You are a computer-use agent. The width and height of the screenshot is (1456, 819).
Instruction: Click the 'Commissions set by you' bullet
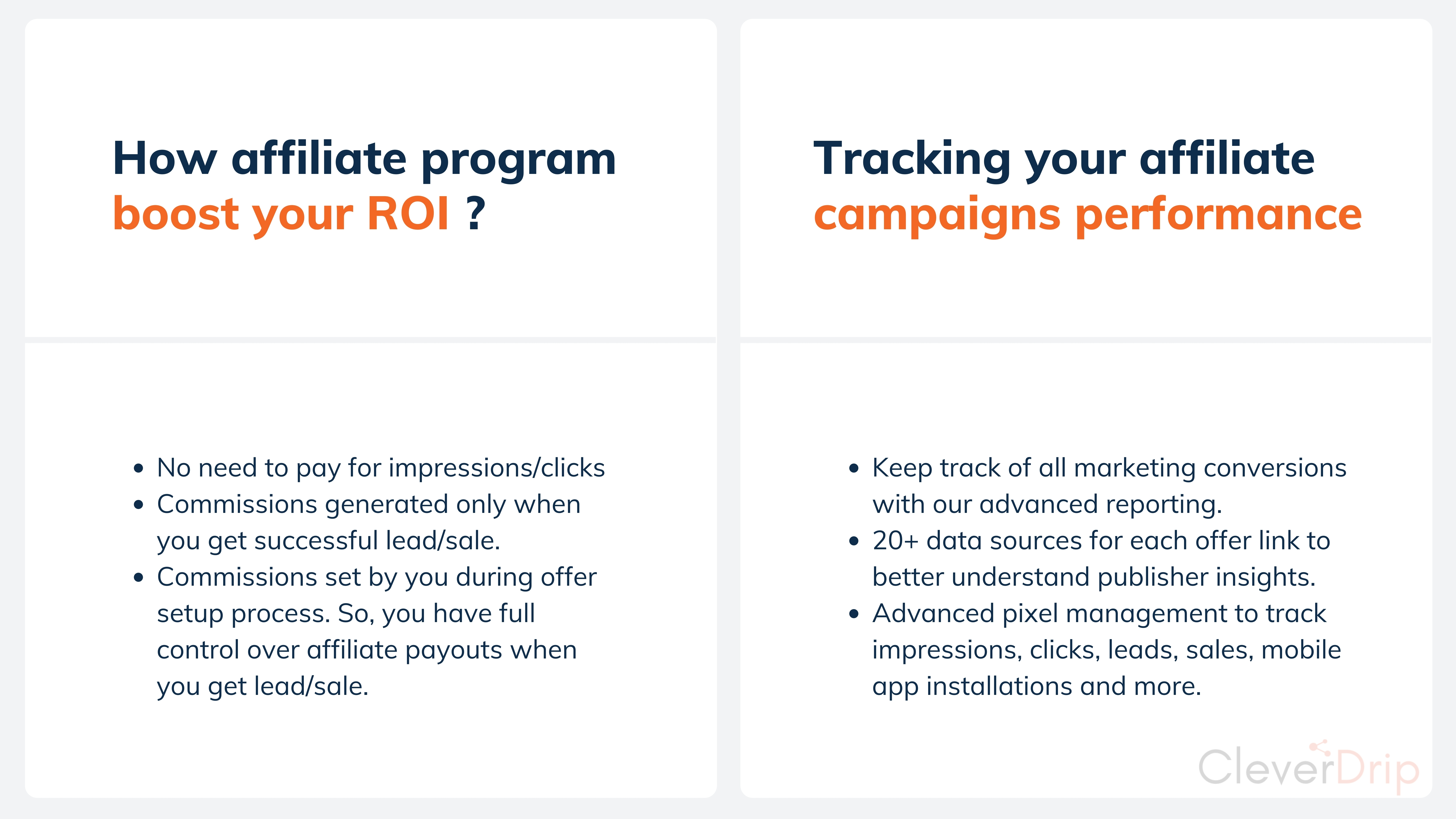click(x=376, y=631)
